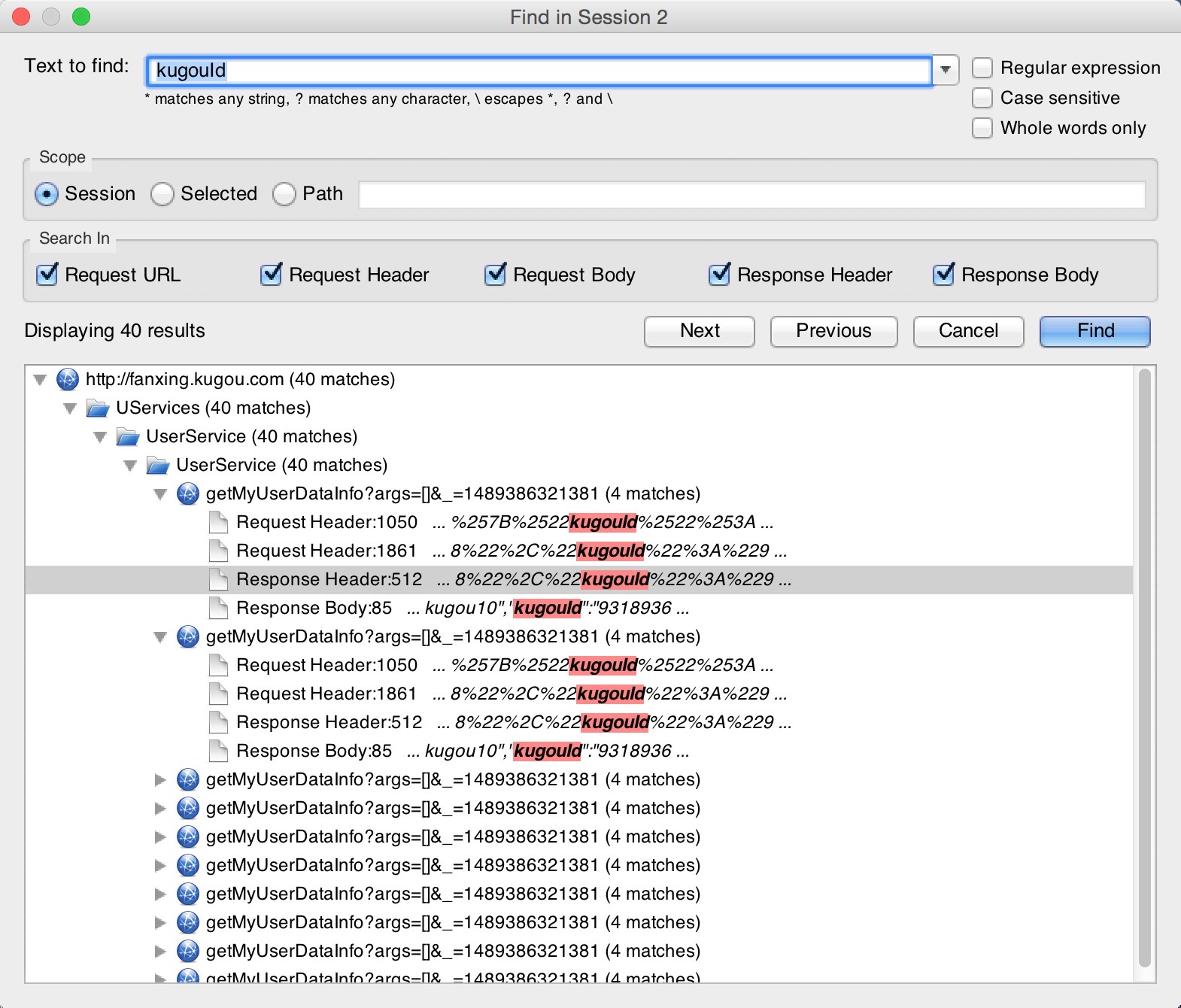Select the Session scope radio button
Screen dimensions: 1181x1008
tap(47, 194)
